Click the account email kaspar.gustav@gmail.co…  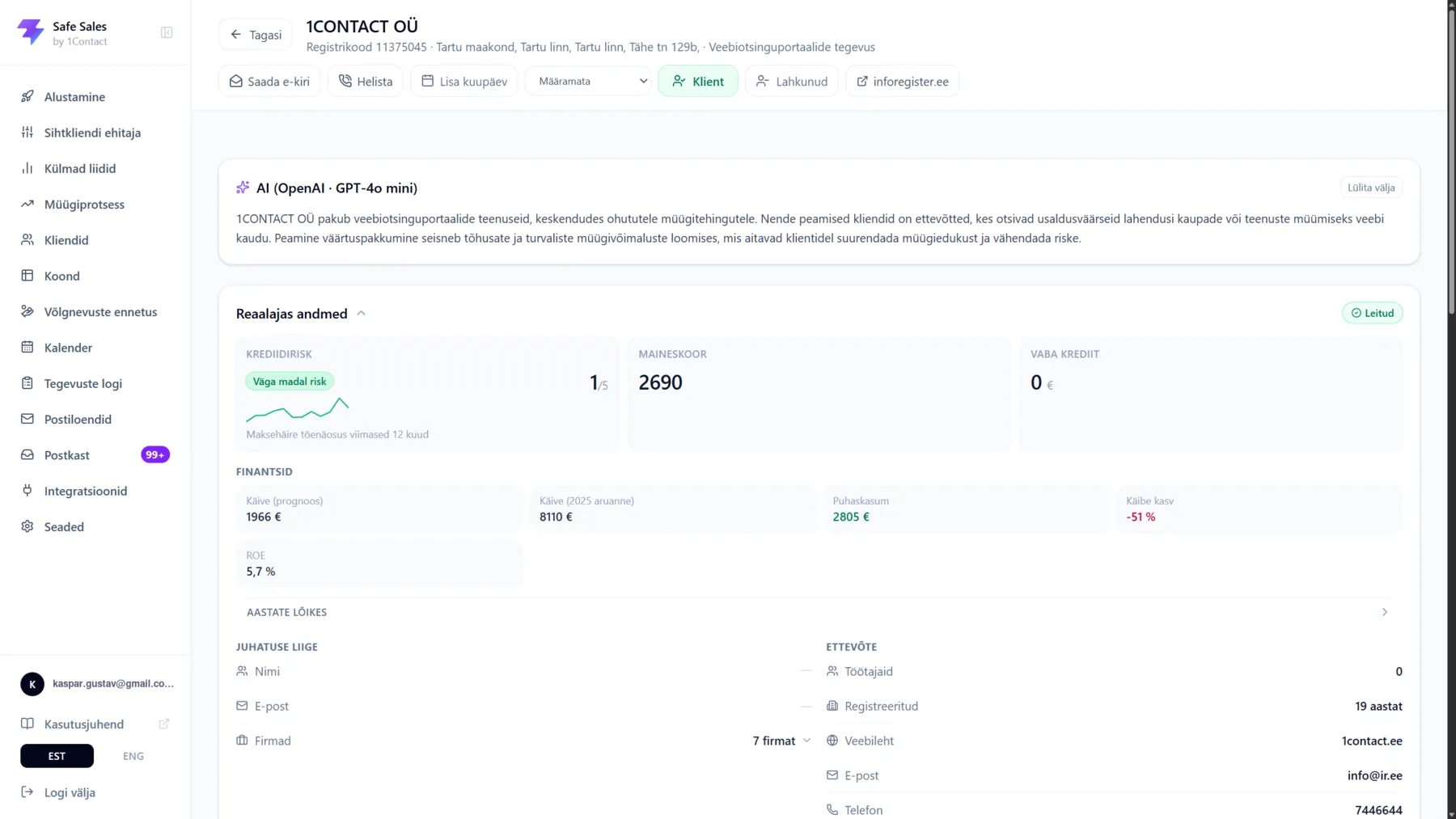coord(113,684)
